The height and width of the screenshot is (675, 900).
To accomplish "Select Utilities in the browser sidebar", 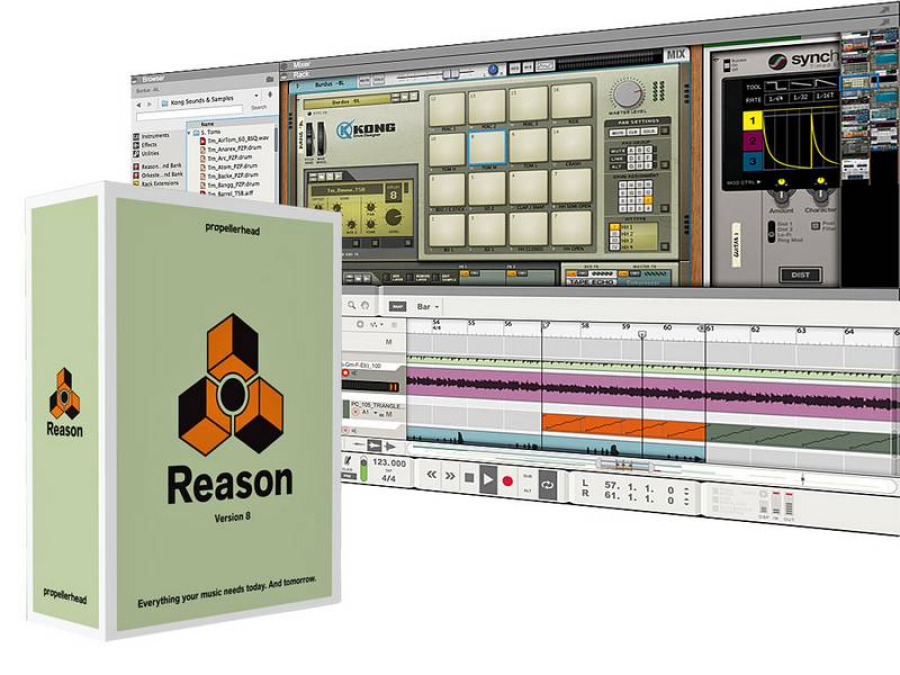I will [147, 154].
